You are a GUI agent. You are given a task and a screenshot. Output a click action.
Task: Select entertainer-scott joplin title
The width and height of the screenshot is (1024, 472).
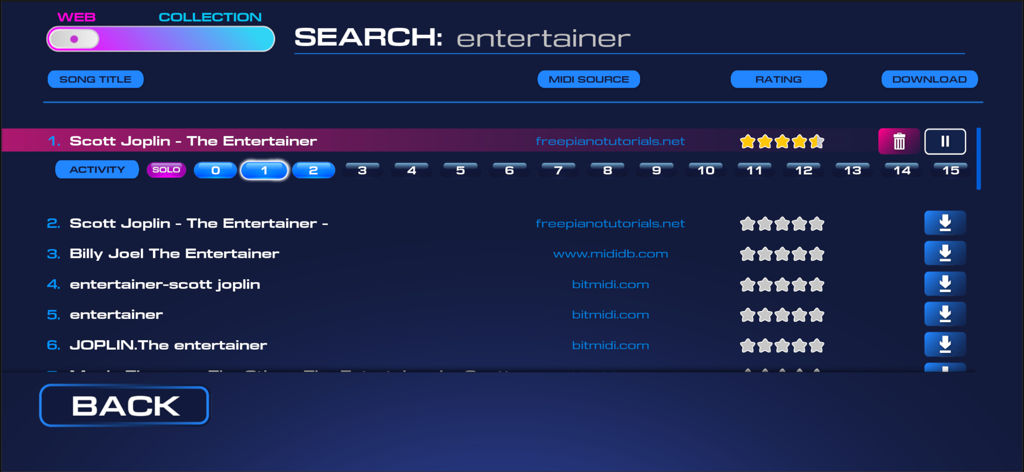click(165, 285)
